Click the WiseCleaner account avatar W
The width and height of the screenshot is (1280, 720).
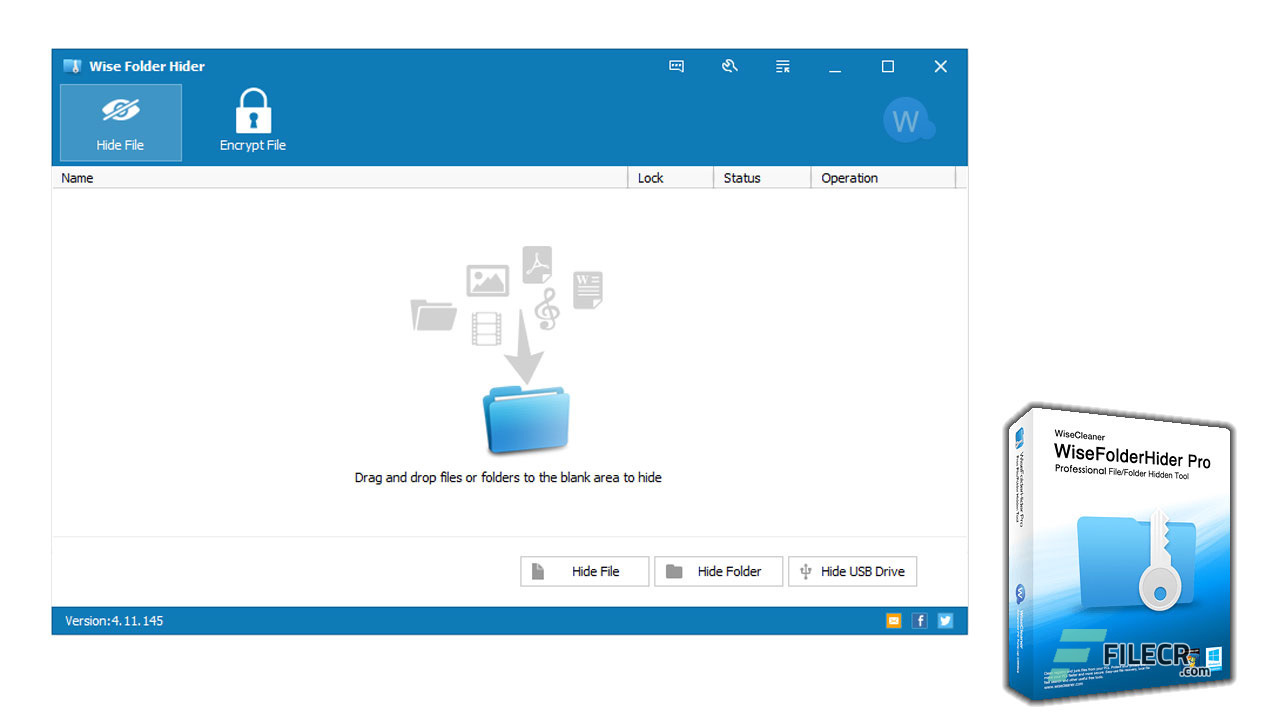[x=908, y=119]
